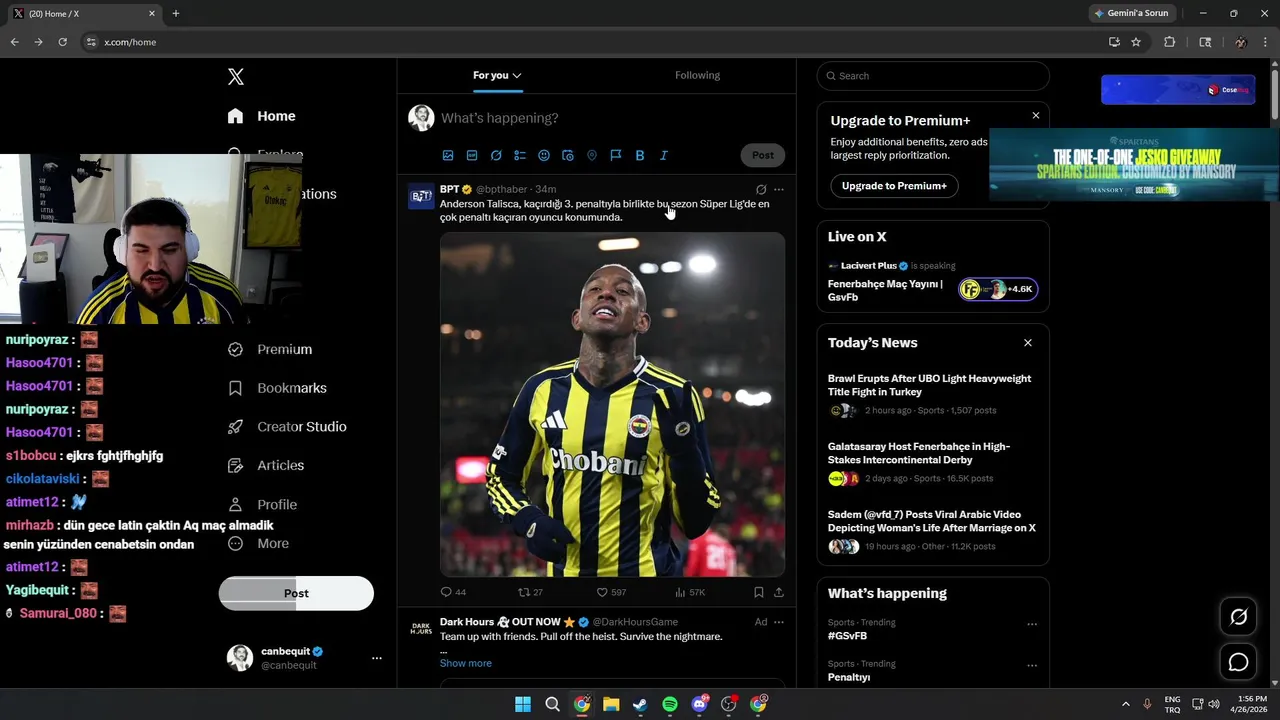Viewport: 1280px width, 720px height.
Task: Open Premium from the sidebar
Action: pyautogui.click(x=270, y=349)
